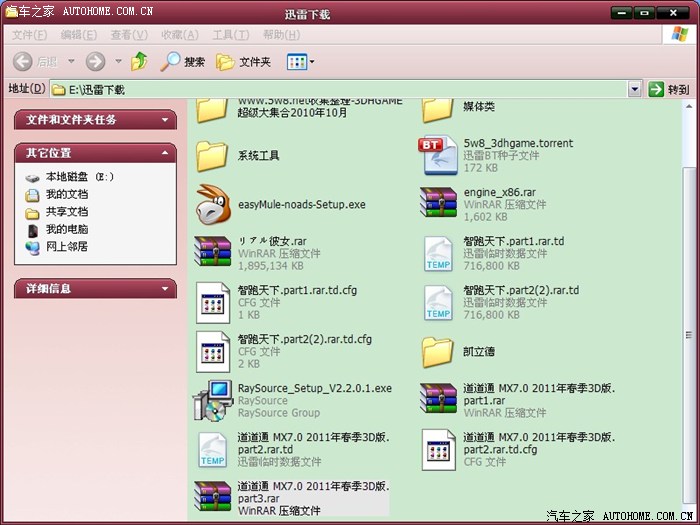The height and width of the screenshot is (525, 700).
Task: Open the 工具(T) menu
Action: pyautogui.click(x=231, y=35)
